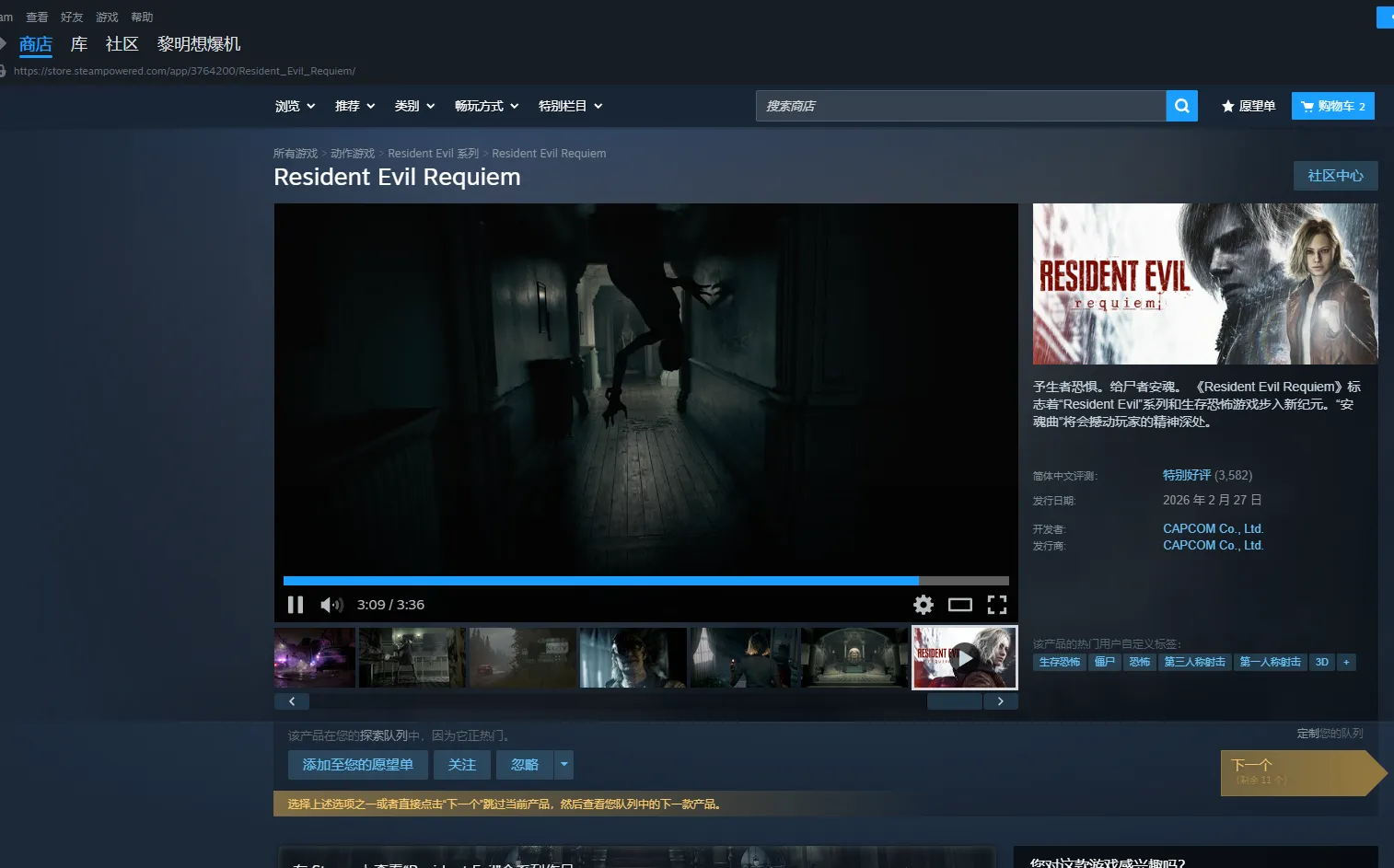Open 社区中心 button

pos(1335,176)
